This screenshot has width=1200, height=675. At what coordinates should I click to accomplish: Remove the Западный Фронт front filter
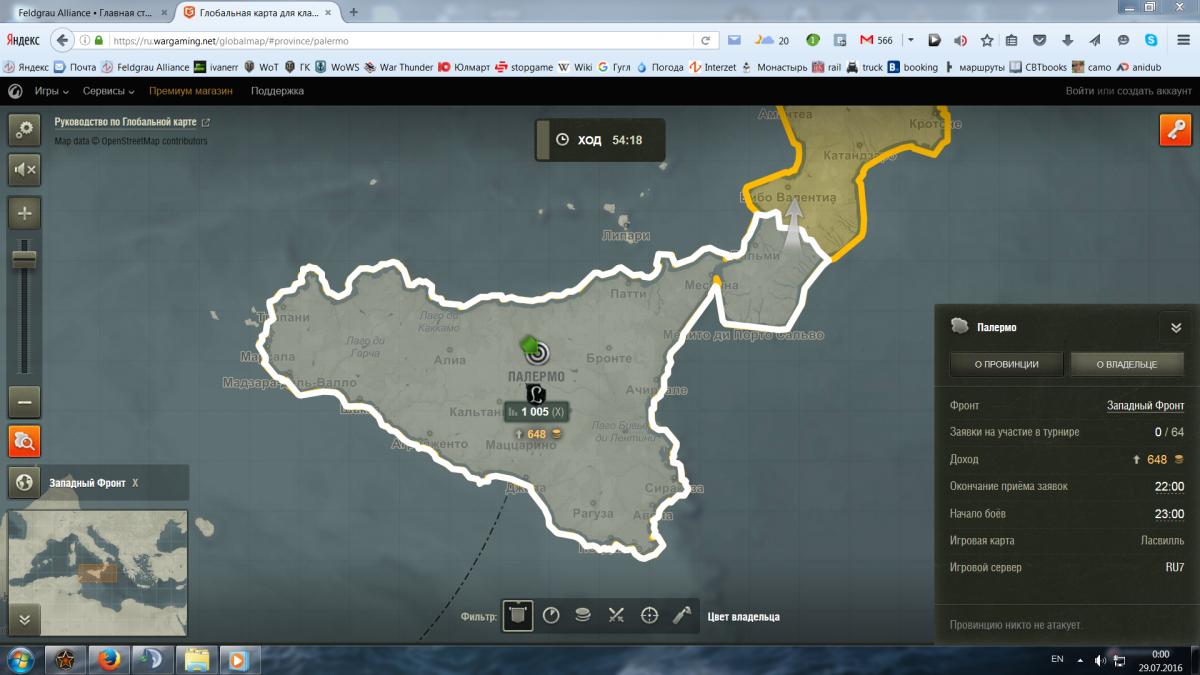tap(135, 482)
